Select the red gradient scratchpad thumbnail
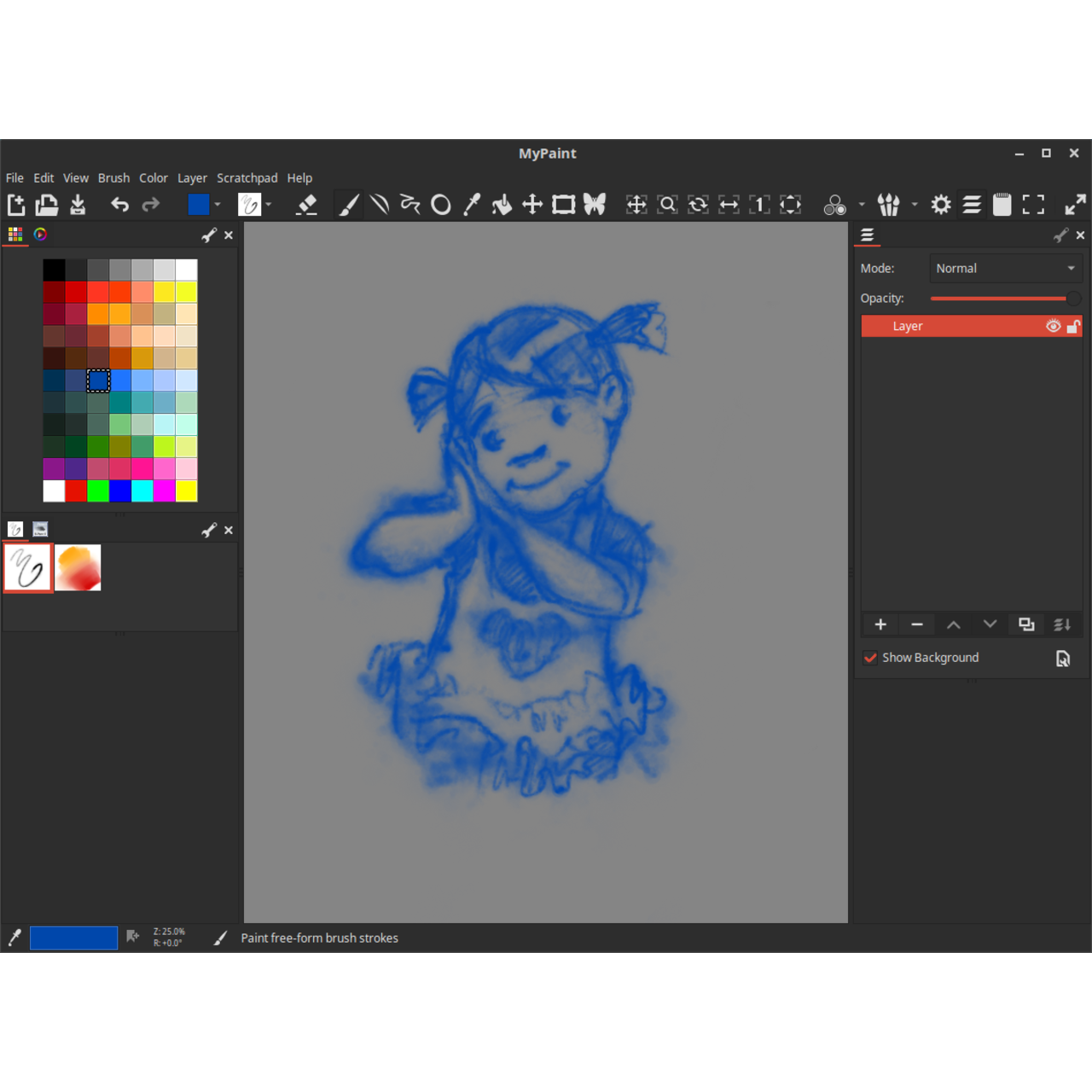This screenshot has width=1092, height=1092. tap(78, 567)
